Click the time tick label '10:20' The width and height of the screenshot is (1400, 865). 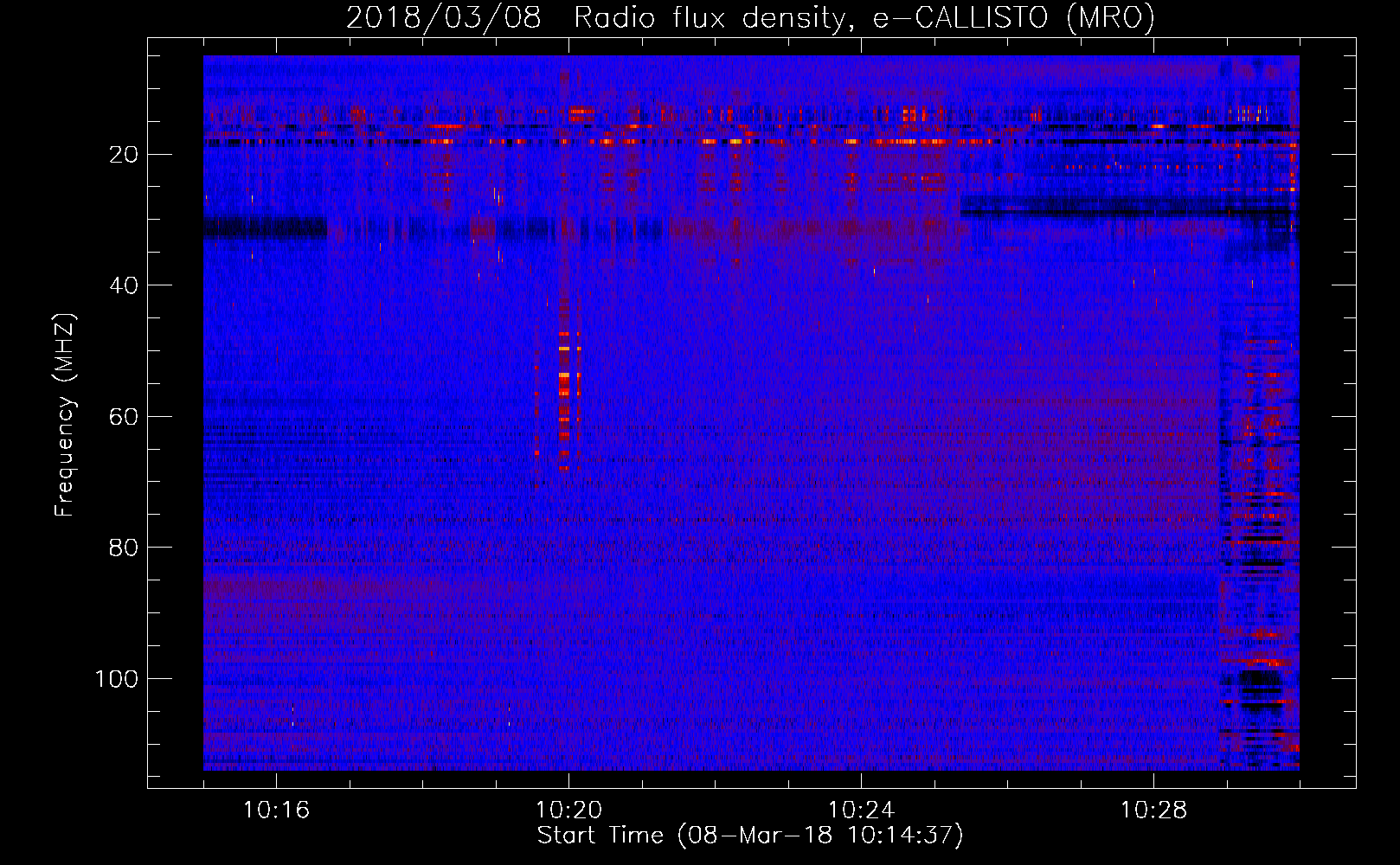[568, 810]
